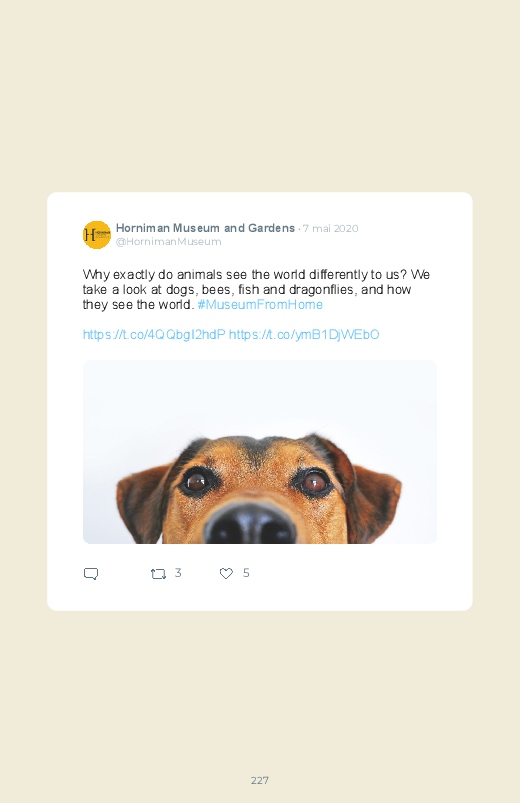Click the like count number 5
Screen dimensions: 520x803
click(x=246, y=573)
